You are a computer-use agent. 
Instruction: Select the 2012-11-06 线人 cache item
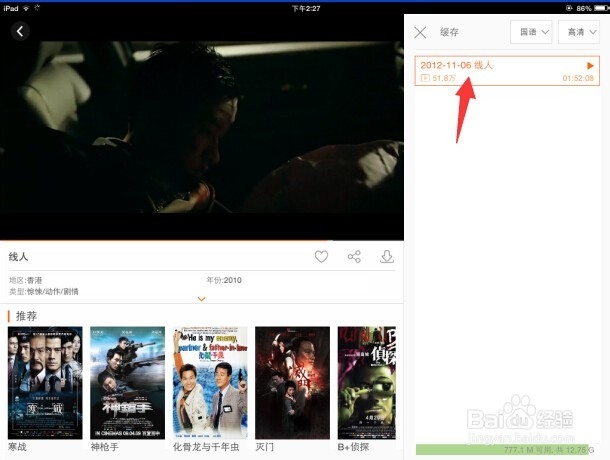[507, 71]
